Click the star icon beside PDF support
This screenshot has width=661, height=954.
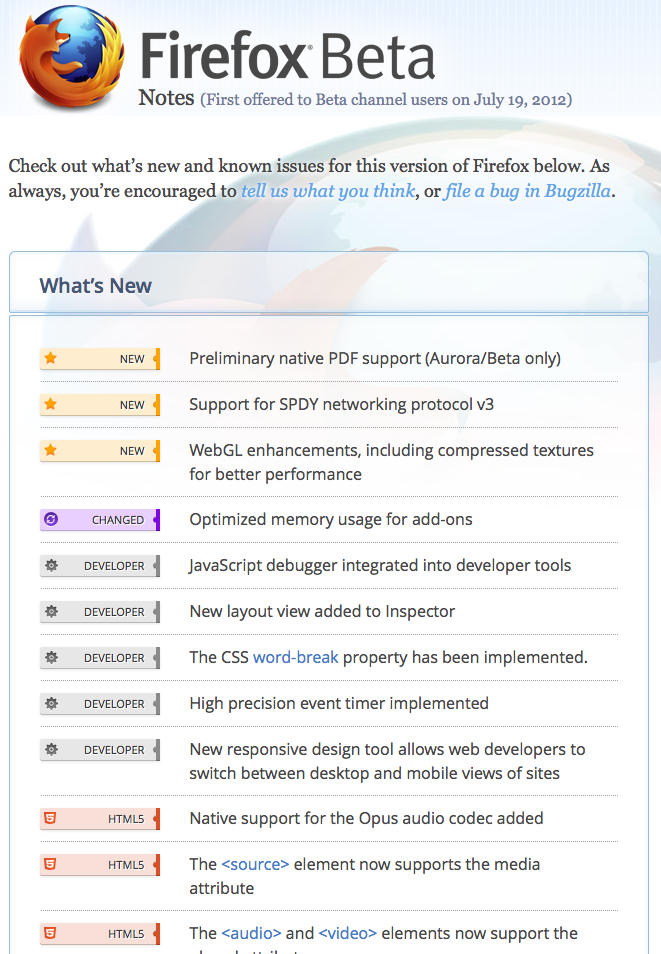point(51,359)
